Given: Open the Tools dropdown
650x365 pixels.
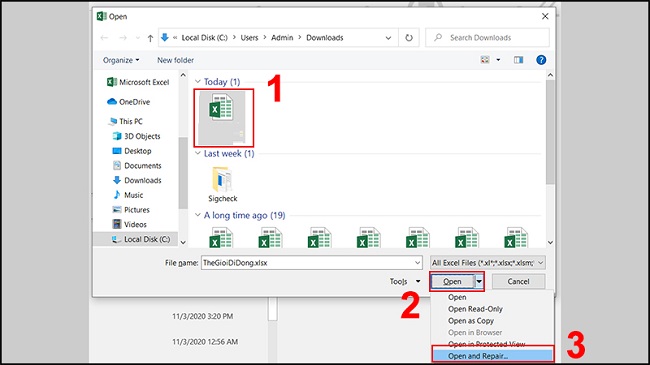Looking at the screenshot, I should [x=405, y=282].
